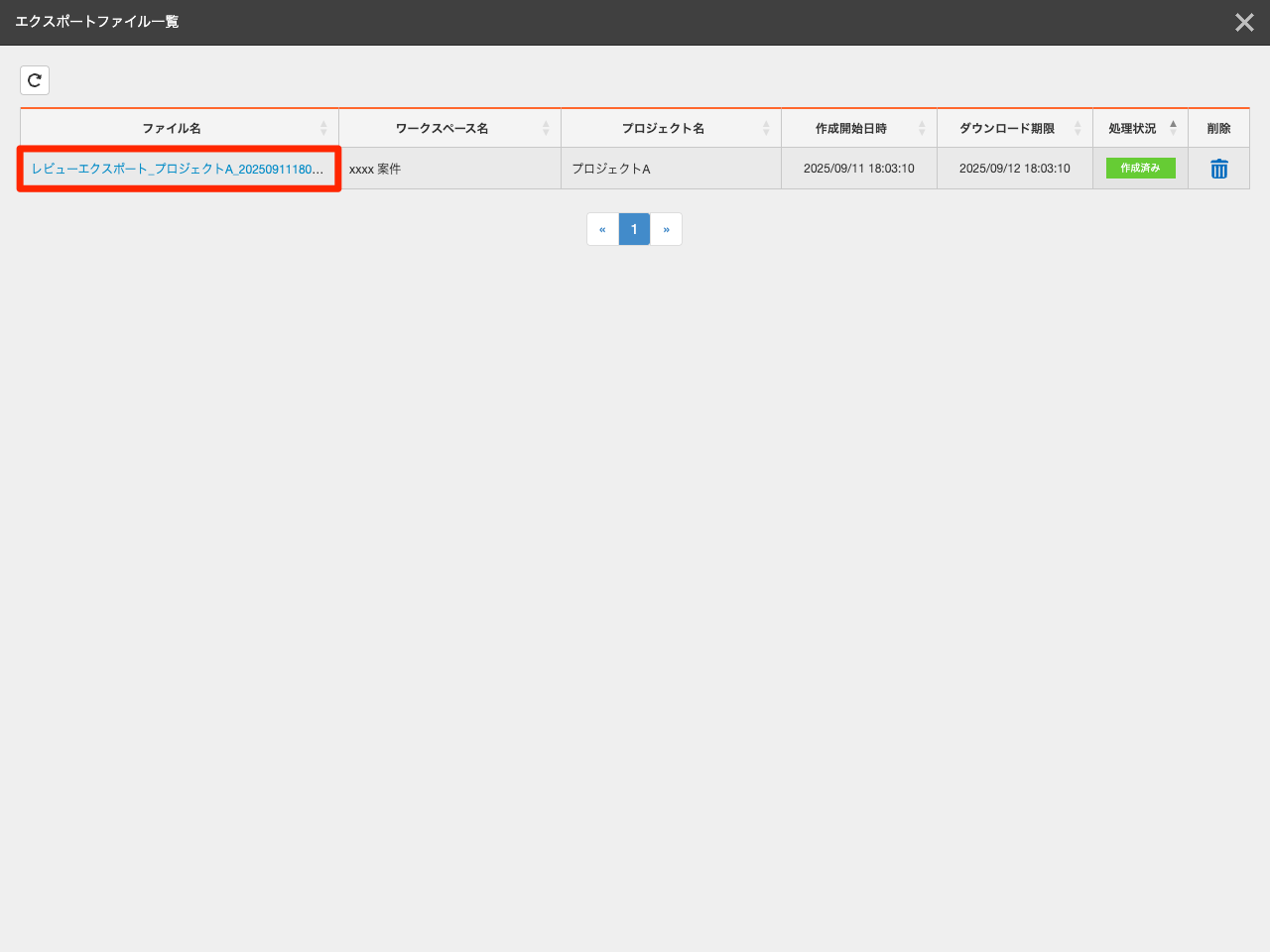Click the 2025/09/11 18:03:10 creation date cell
The height and width of the screenshot is (952, 1270).
tap(858, 169)
